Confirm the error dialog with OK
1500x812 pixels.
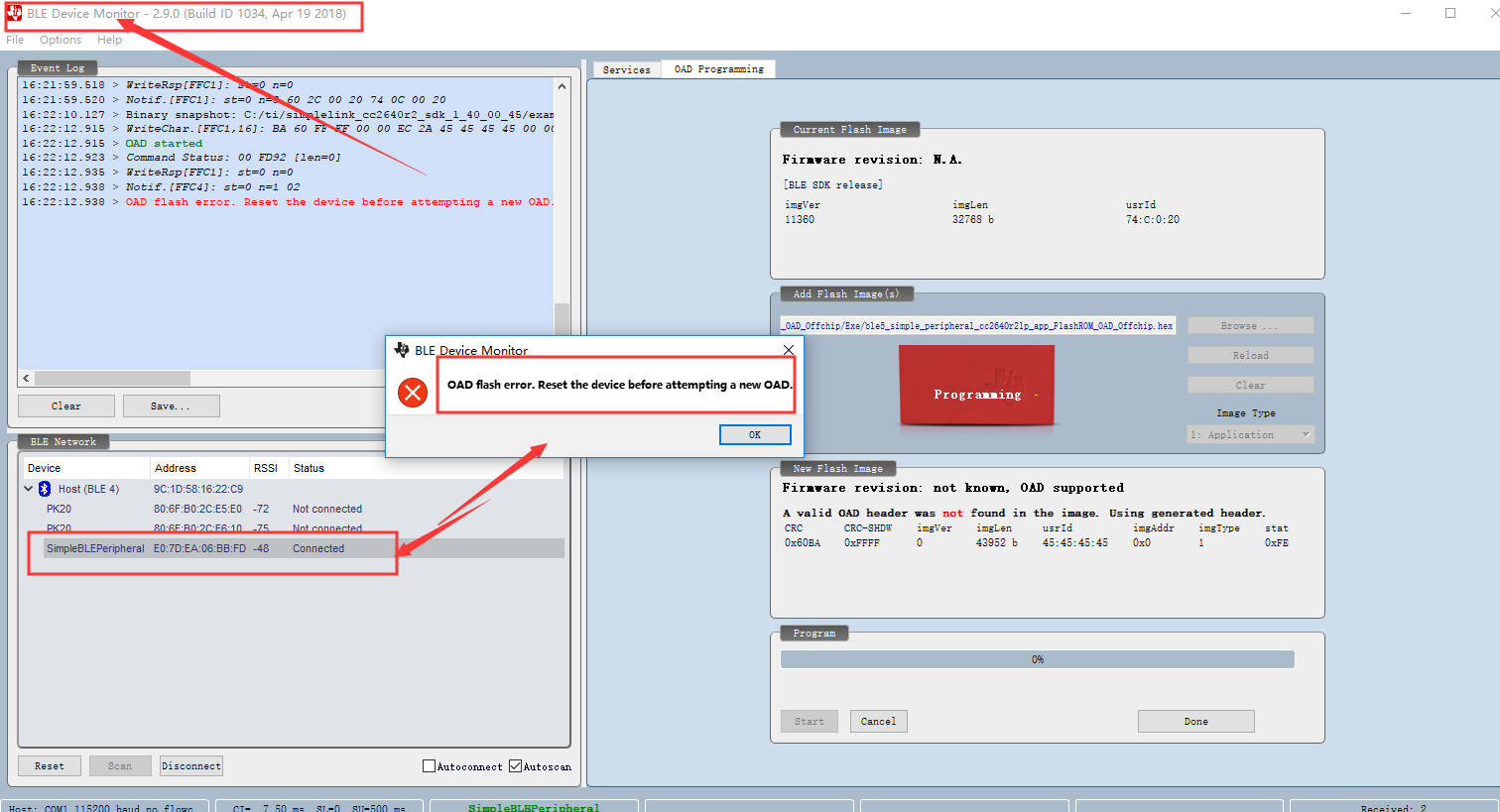(755, 434)
